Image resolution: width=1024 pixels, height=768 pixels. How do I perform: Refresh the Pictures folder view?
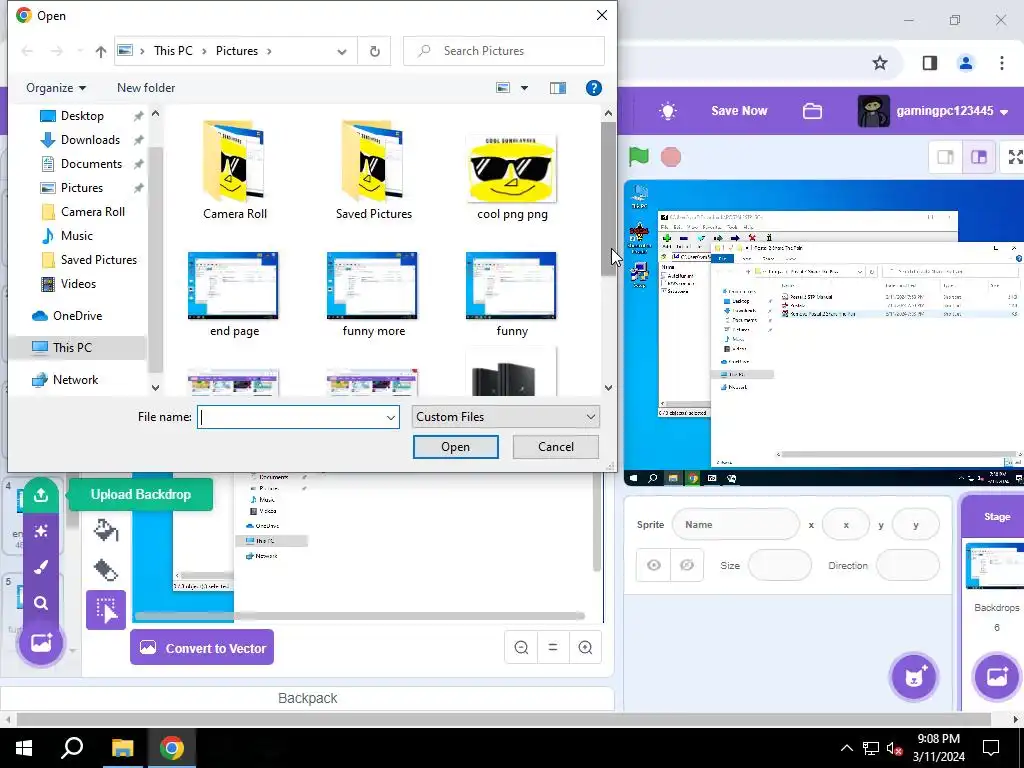point(374,51)
